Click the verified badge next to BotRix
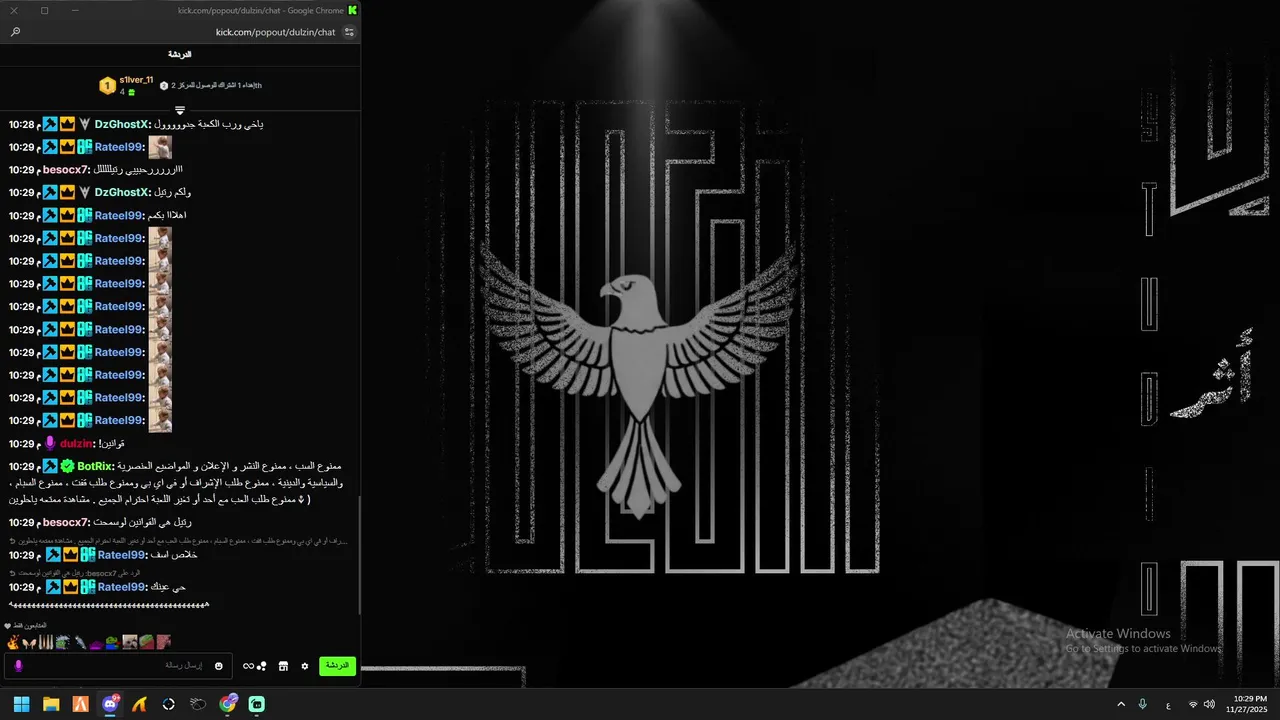The image size is (1280, 720). click(67, 466)
